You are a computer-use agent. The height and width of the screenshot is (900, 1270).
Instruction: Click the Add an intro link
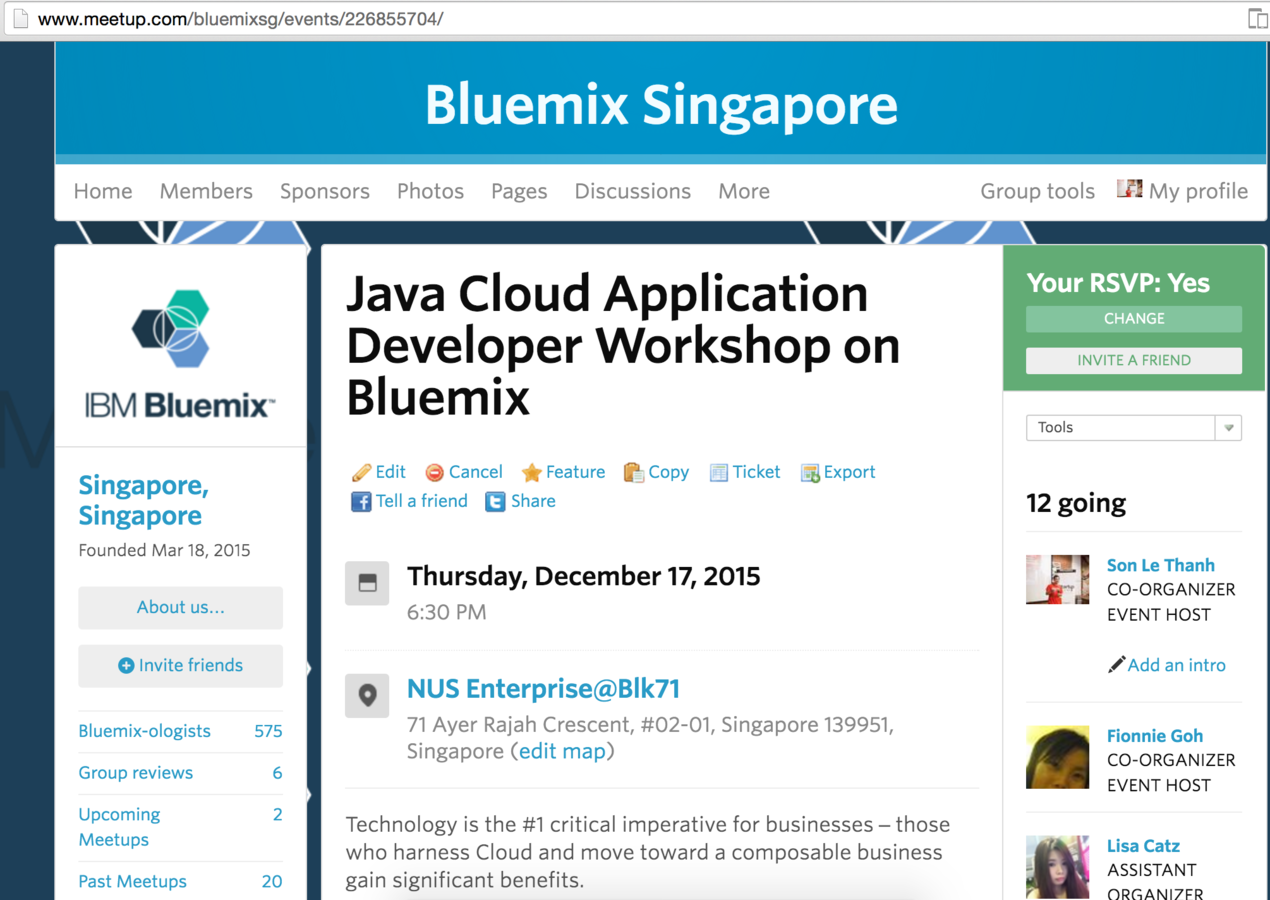[x=1176, y=665]
